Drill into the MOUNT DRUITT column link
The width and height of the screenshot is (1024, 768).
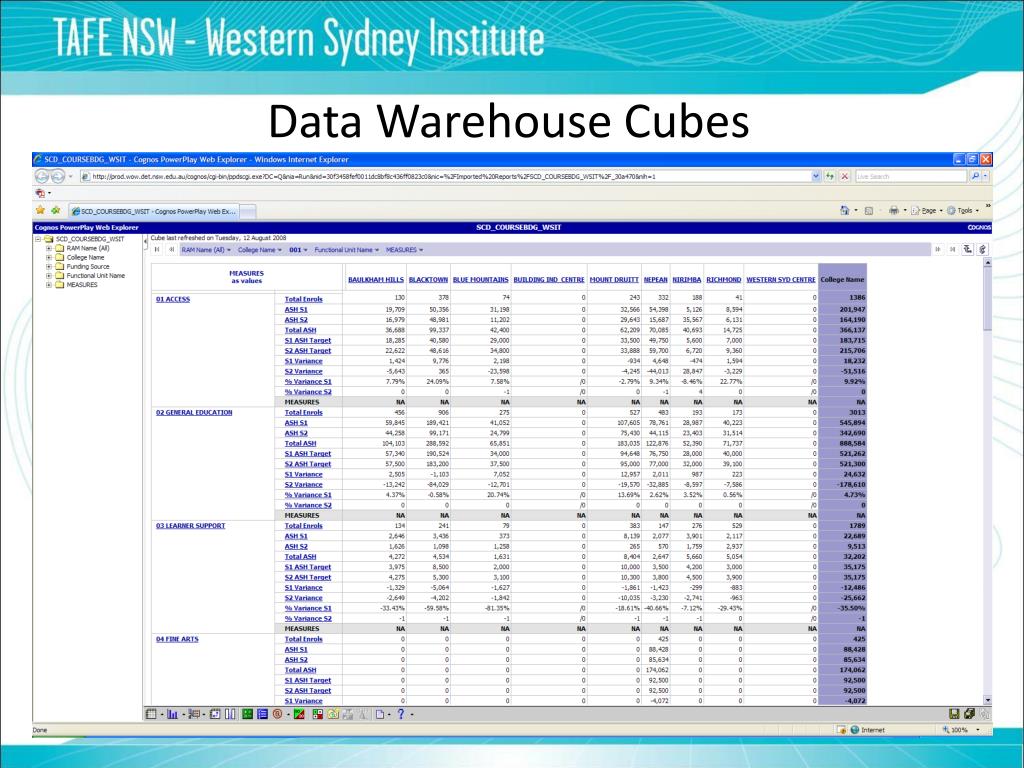pos(614,280)
